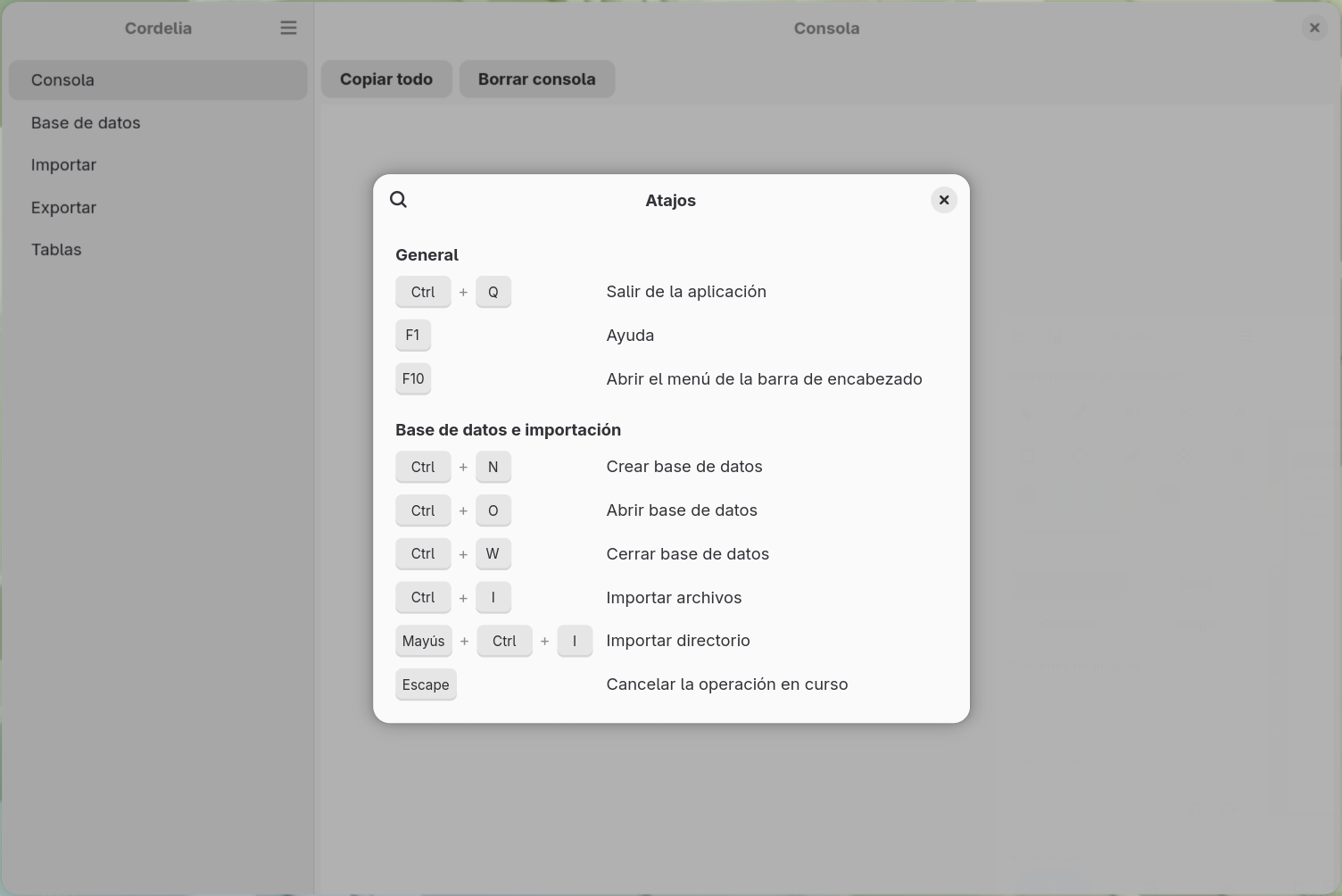The width and height of the screenshot is (1342, 896).
Task: Click the F1 keycap
Action: 413,336
